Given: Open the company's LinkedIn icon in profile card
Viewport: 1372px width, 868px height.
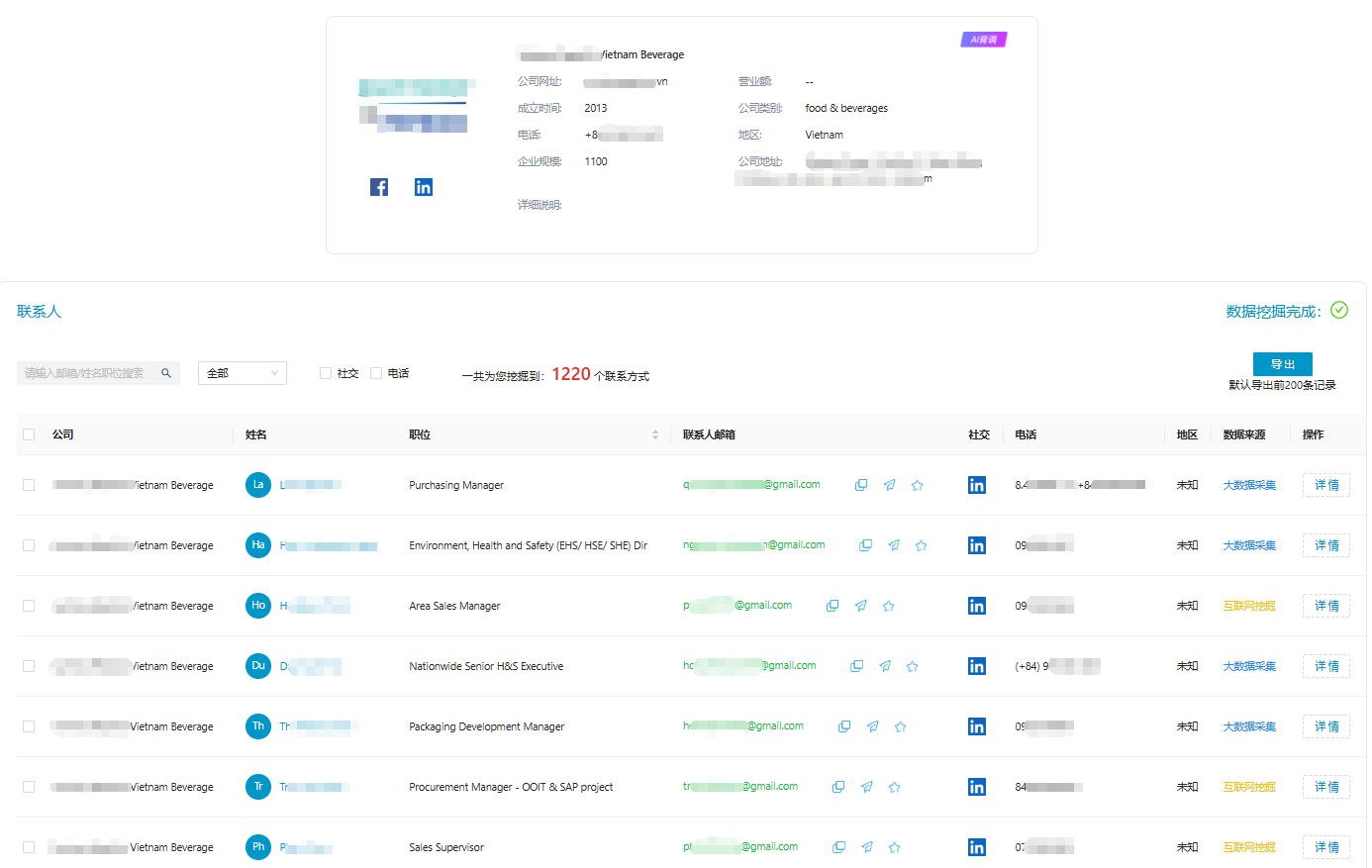Looking at the screenshot, I should point(424,187).
